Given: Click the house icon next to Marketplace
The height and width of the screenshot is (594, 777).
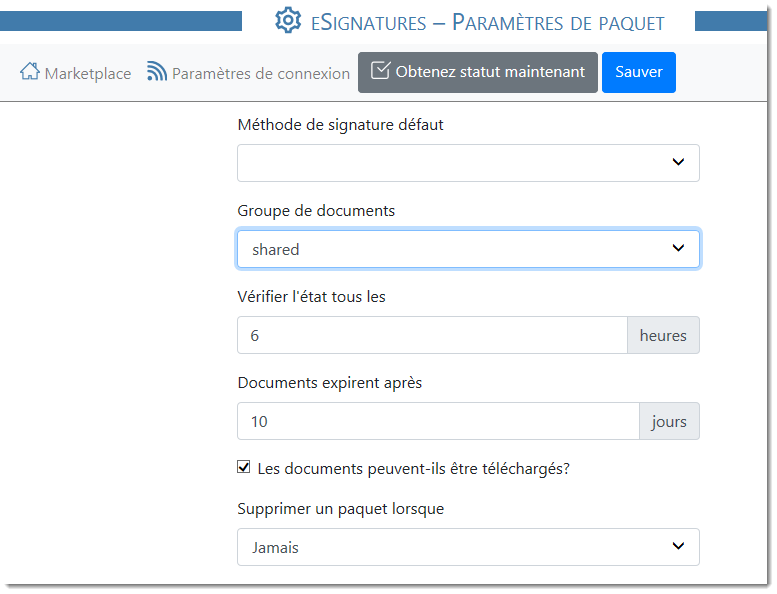Looking at the screenshot, I should 30,72.
